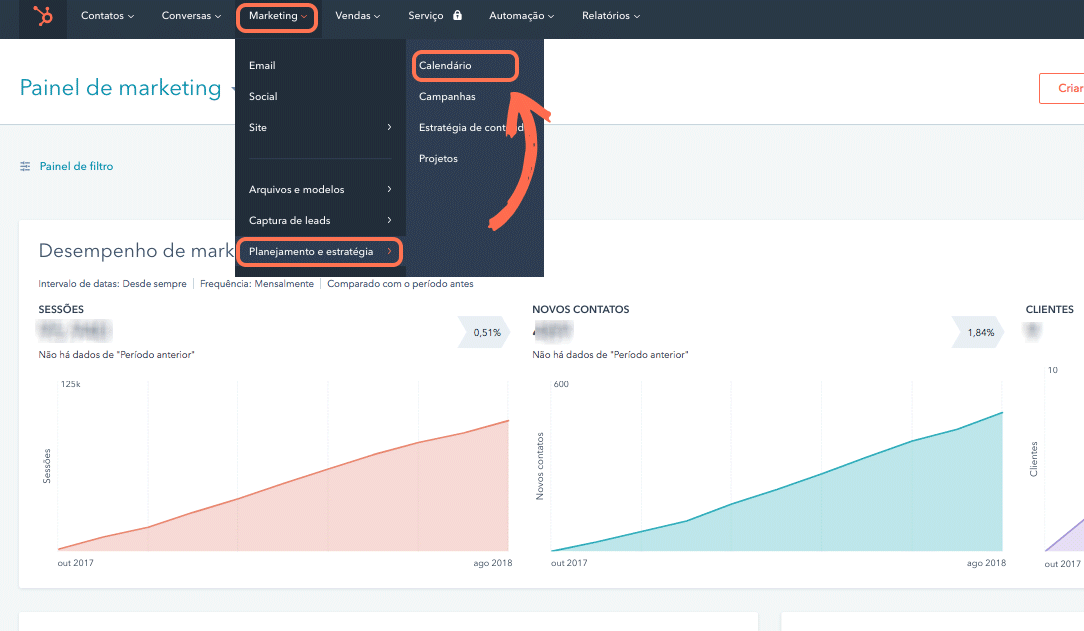Screen dimensions: 1084x631
Task: Click the locked Serviço menu item
Action: click(435, 15)
